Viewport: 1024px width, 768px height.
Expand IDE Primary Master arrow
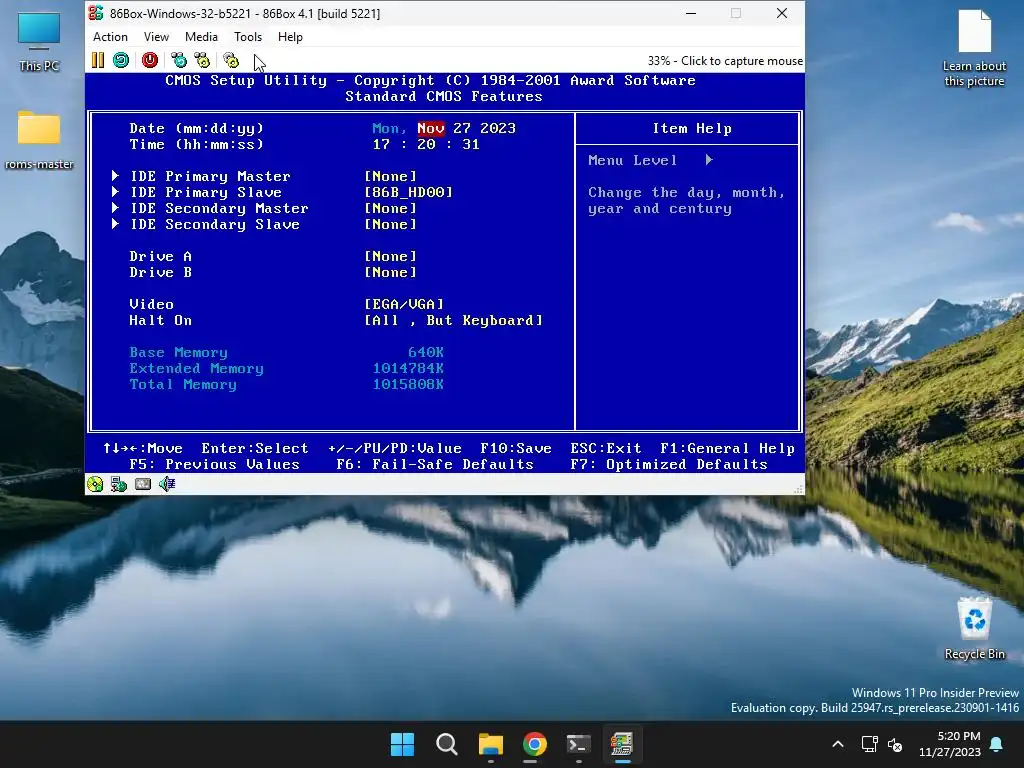coord(116,176)
